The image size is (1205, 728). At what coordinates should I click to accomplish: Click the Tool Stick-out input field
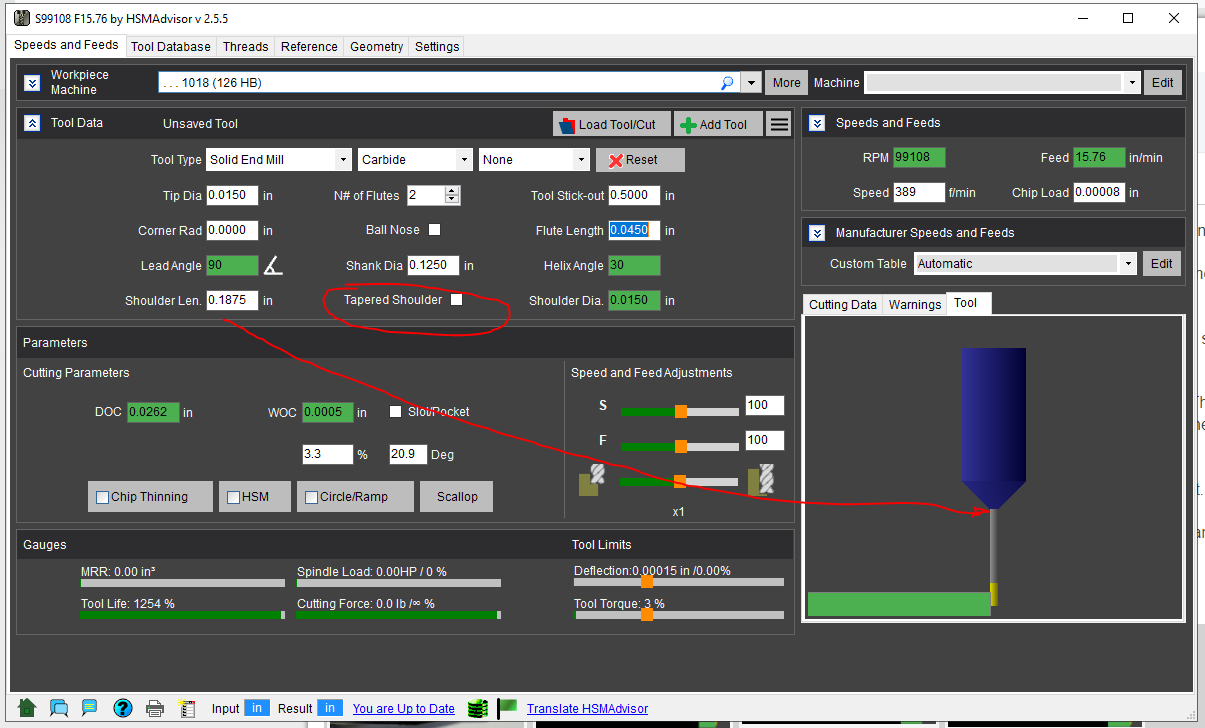tap(634, 196)
